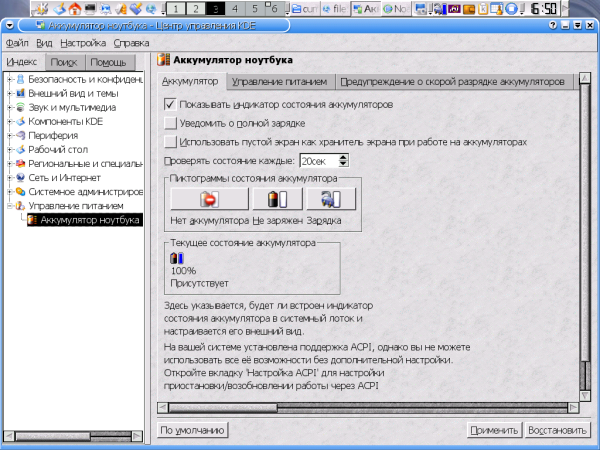Collapse Управление питанием tree node
This screenshot has height=450, width=600.
[x=10, y=206]
